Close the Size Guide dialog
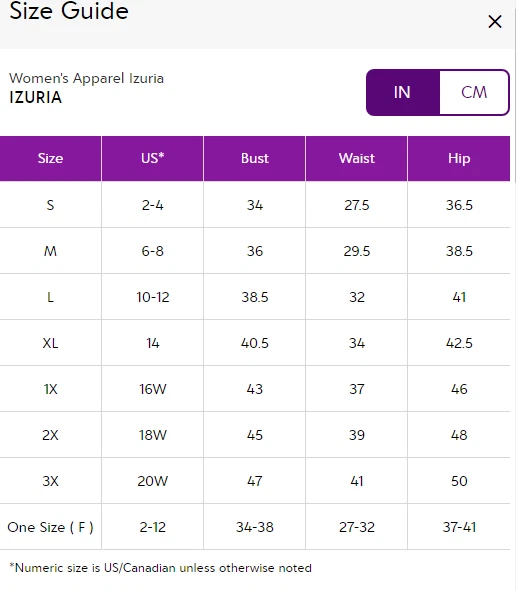This screenshot has width=516, height=590. tap(495, 21)
